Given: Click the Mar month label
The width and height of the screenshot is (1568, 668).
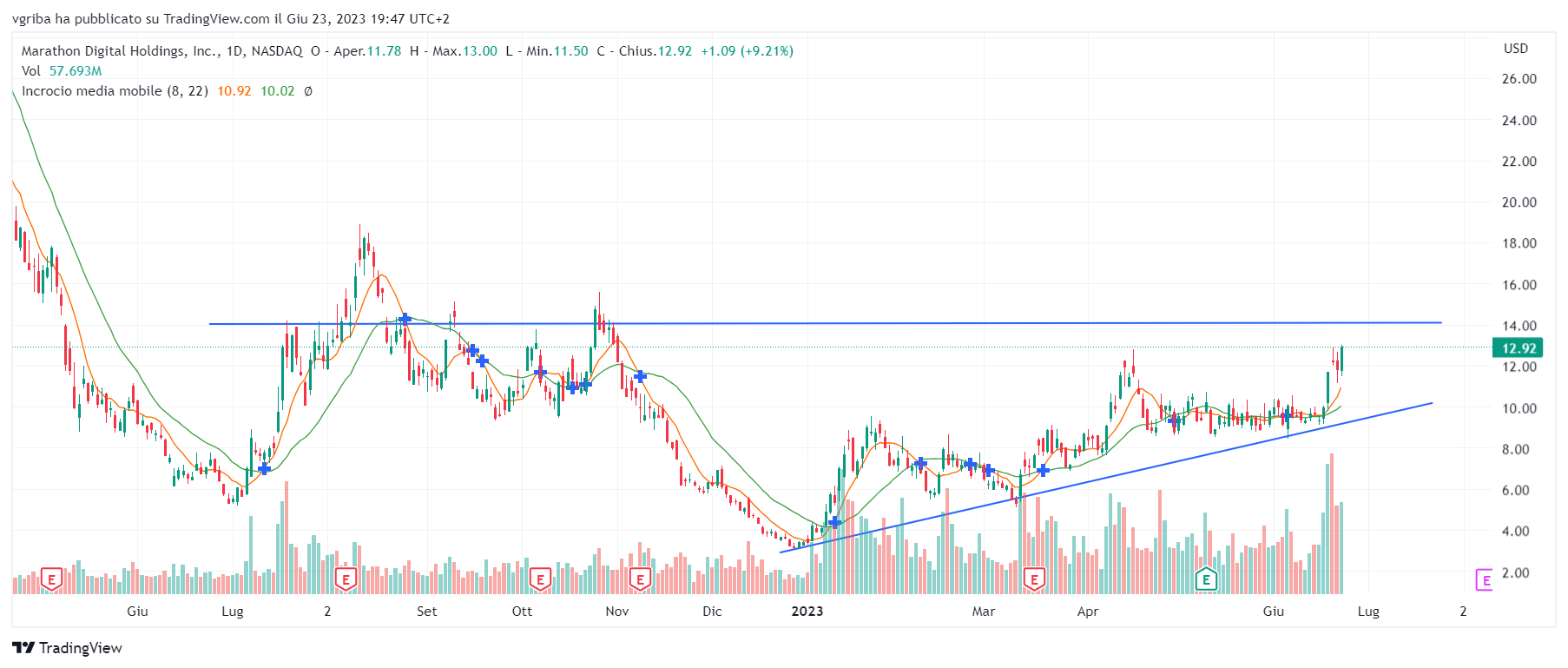Looking at the screenshot, I should tap(984, 612).
